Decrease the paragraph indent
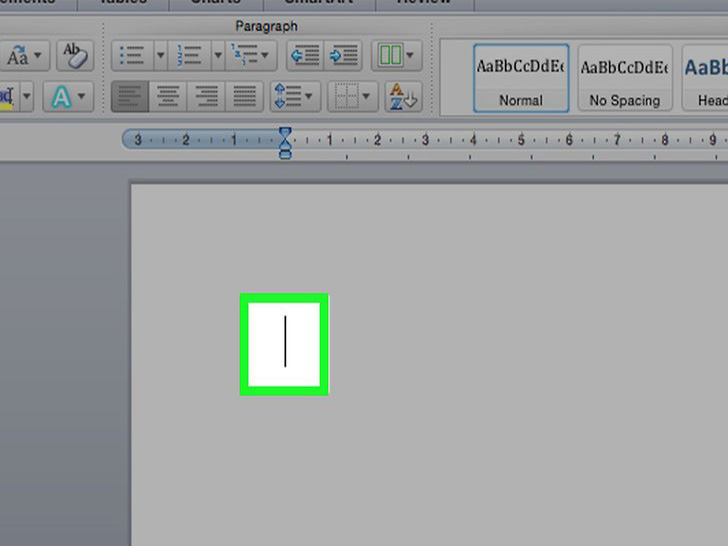 [305, 56]
